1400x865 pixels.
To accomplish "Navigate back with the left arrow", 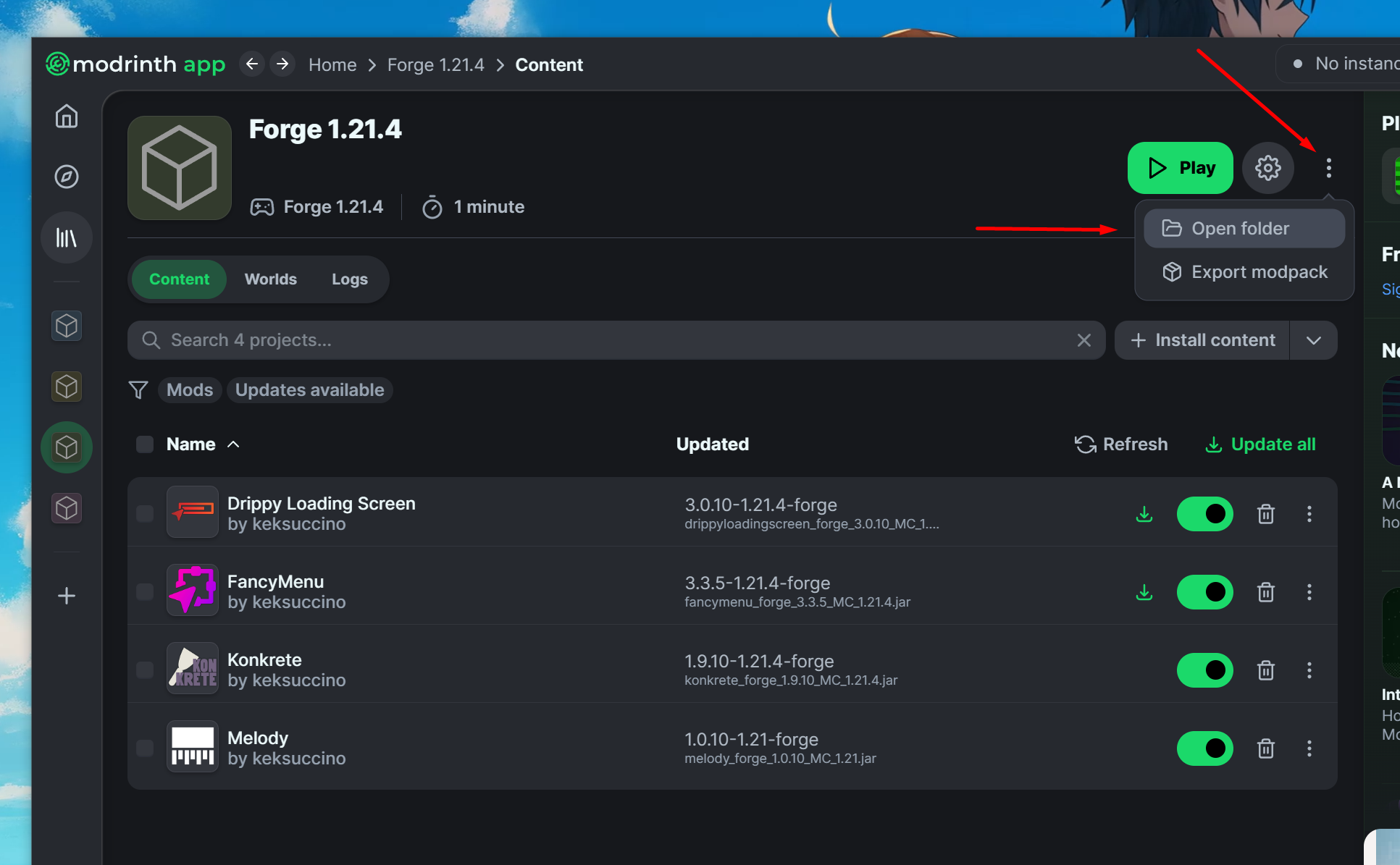I will (x=251, y=64).
